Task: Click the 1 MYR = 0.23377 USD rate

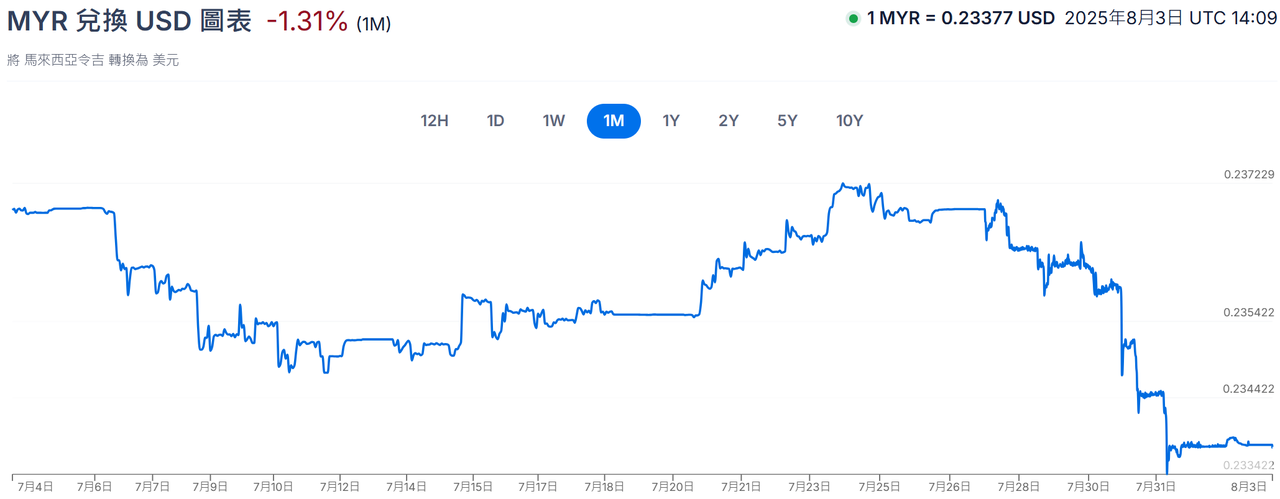Action: coord(960,18)
